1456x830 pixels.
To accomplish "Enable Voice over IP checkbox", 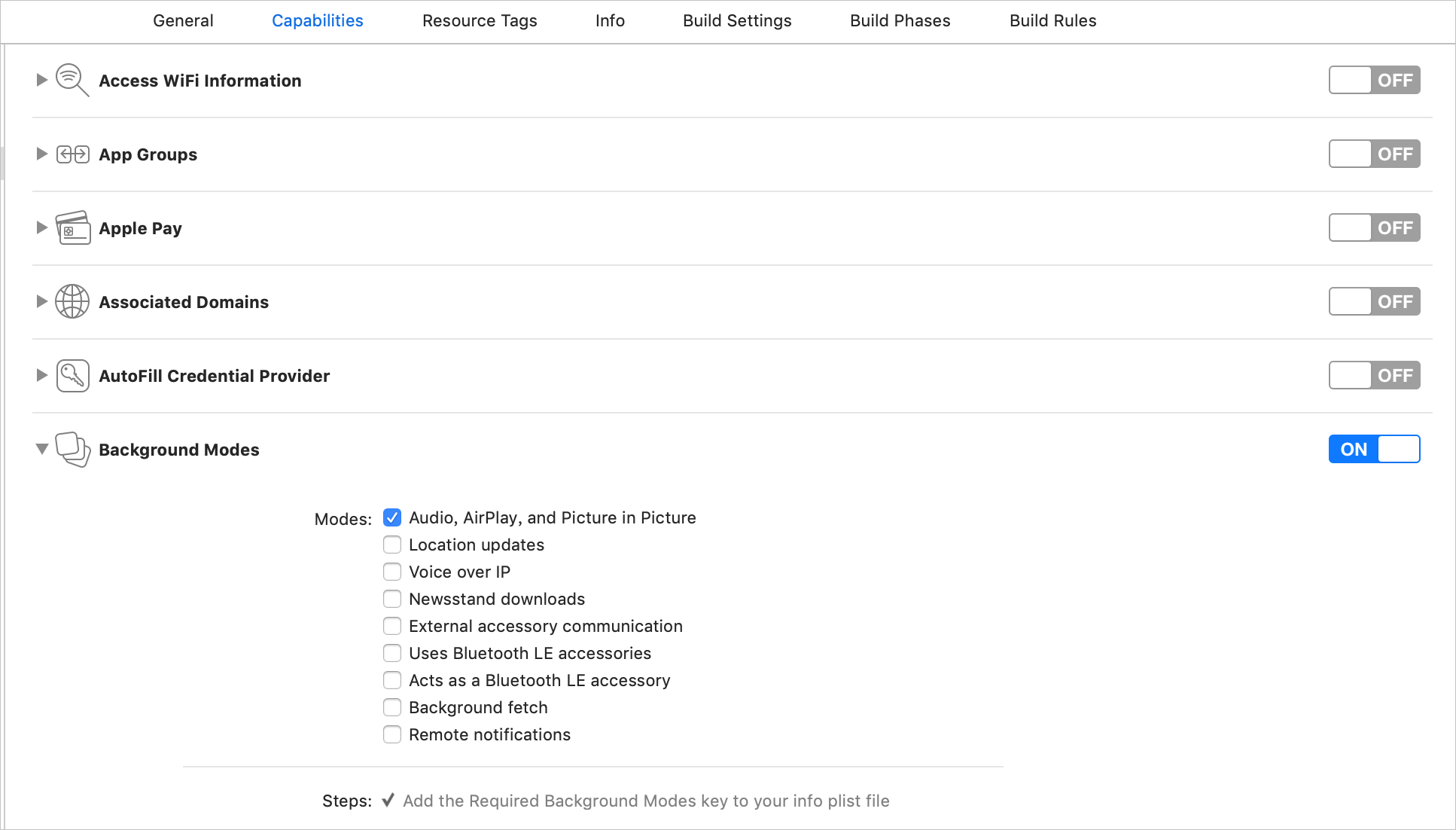I will pyautogui.click(x=392, y=572).
